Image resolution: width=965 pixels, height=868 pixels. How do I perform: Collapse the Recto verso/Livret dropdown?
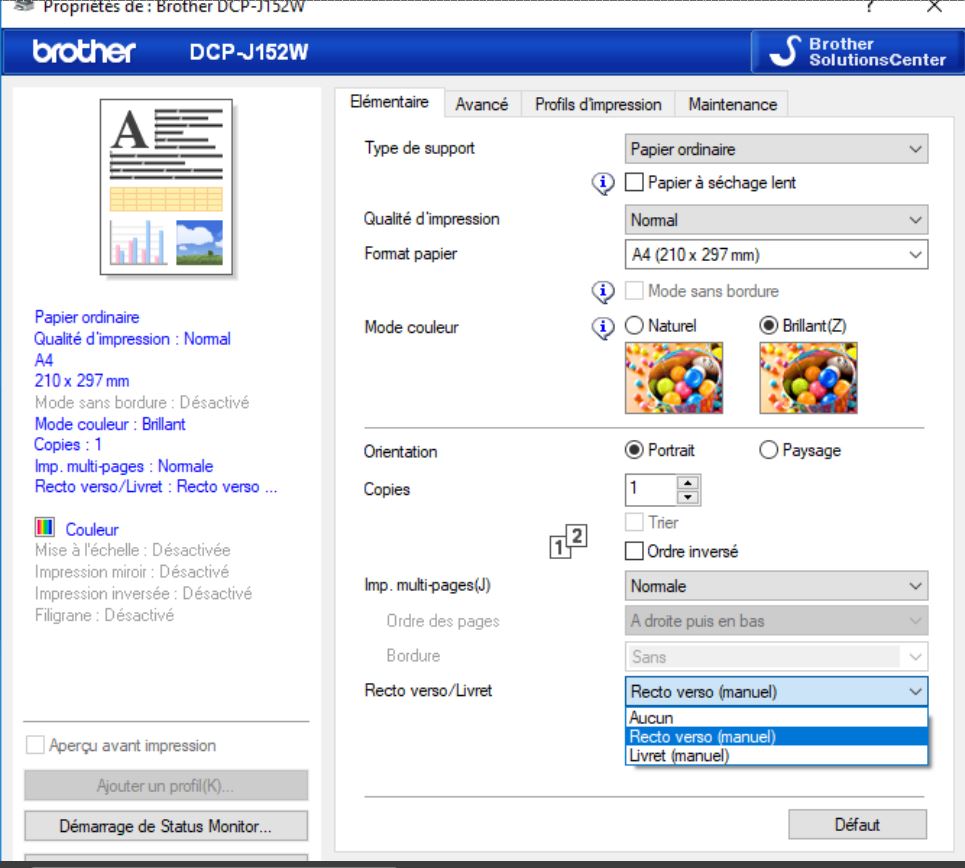coord(776,692)
